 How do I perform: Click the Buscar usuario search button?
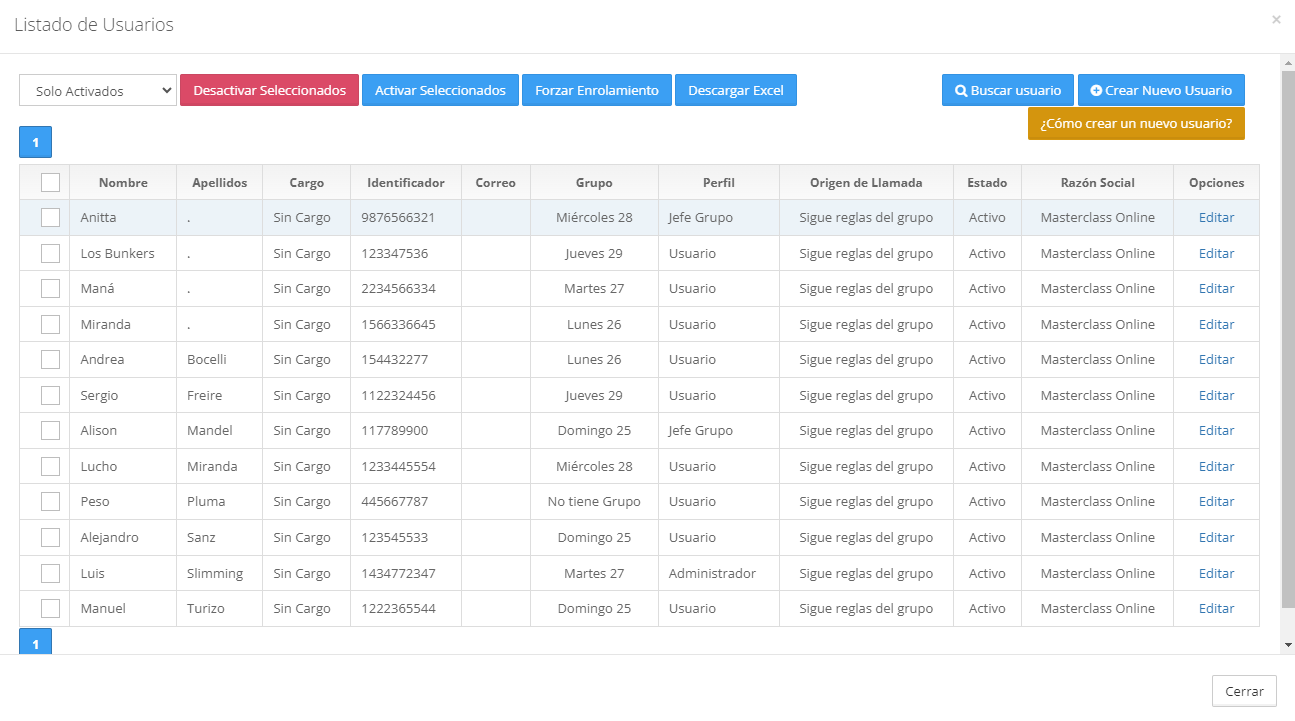coord(1007,90)
